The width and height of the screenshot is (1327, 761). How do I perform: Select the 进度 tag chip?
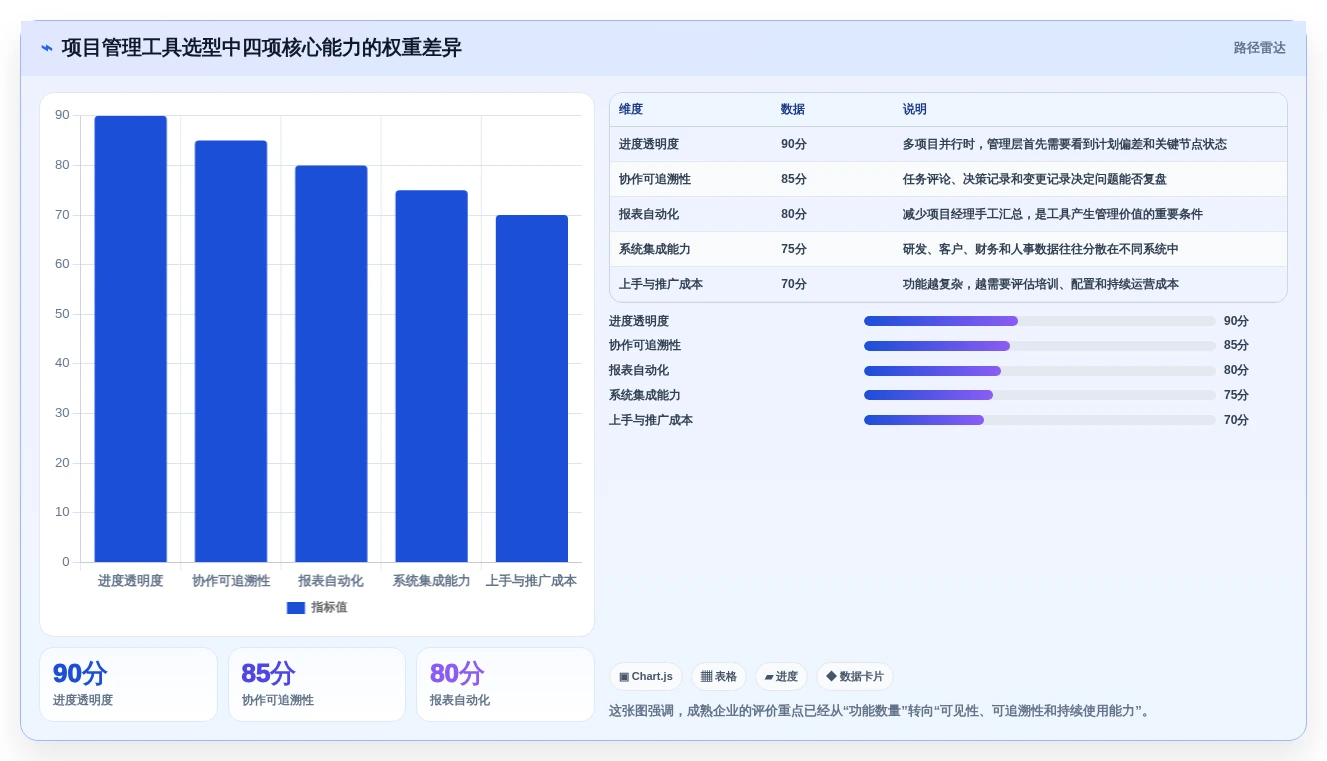pyautogui.click(x=781, y=677)
